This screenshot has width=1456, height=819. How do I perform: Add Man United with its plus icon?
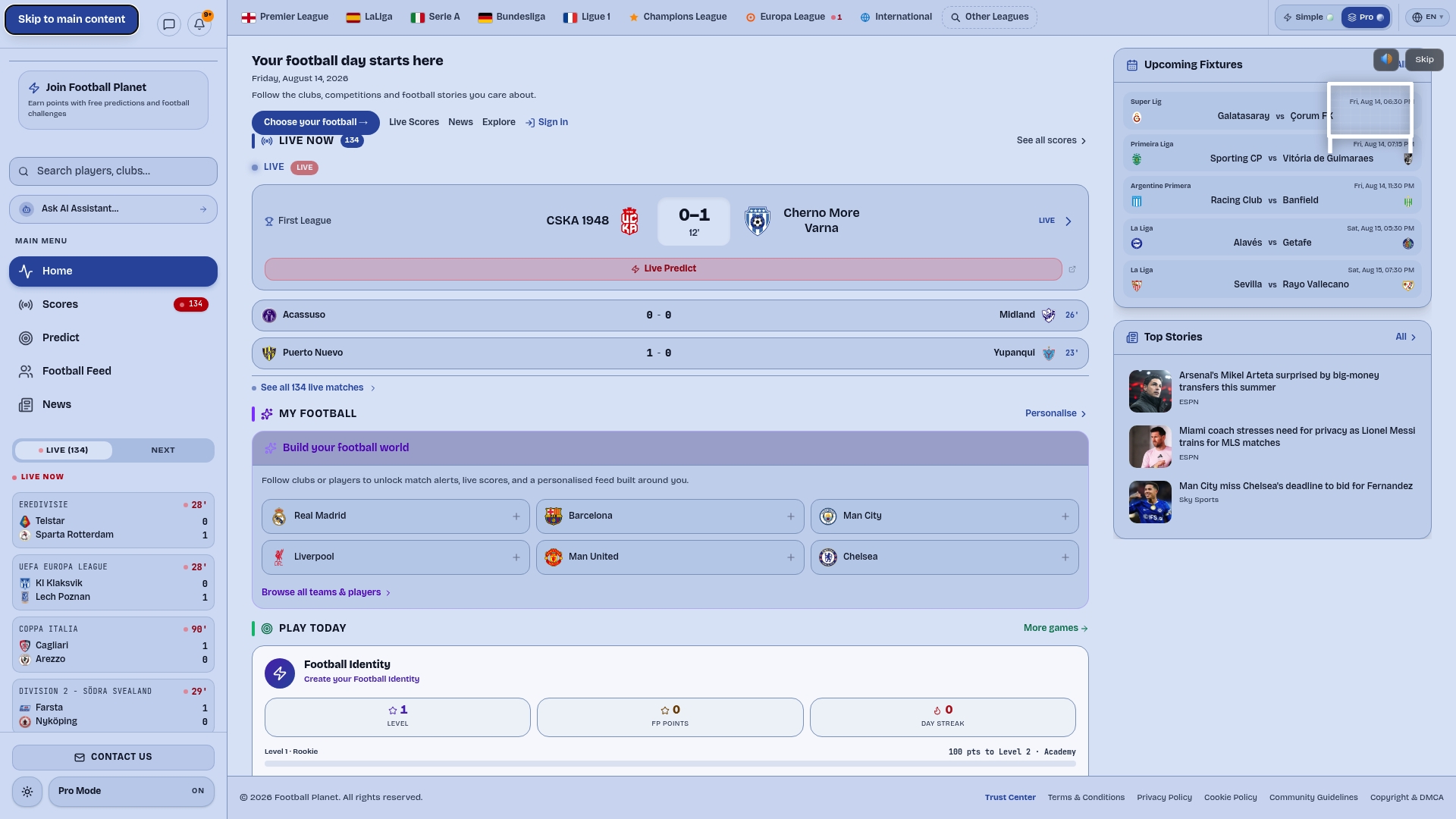pos(791,557)
